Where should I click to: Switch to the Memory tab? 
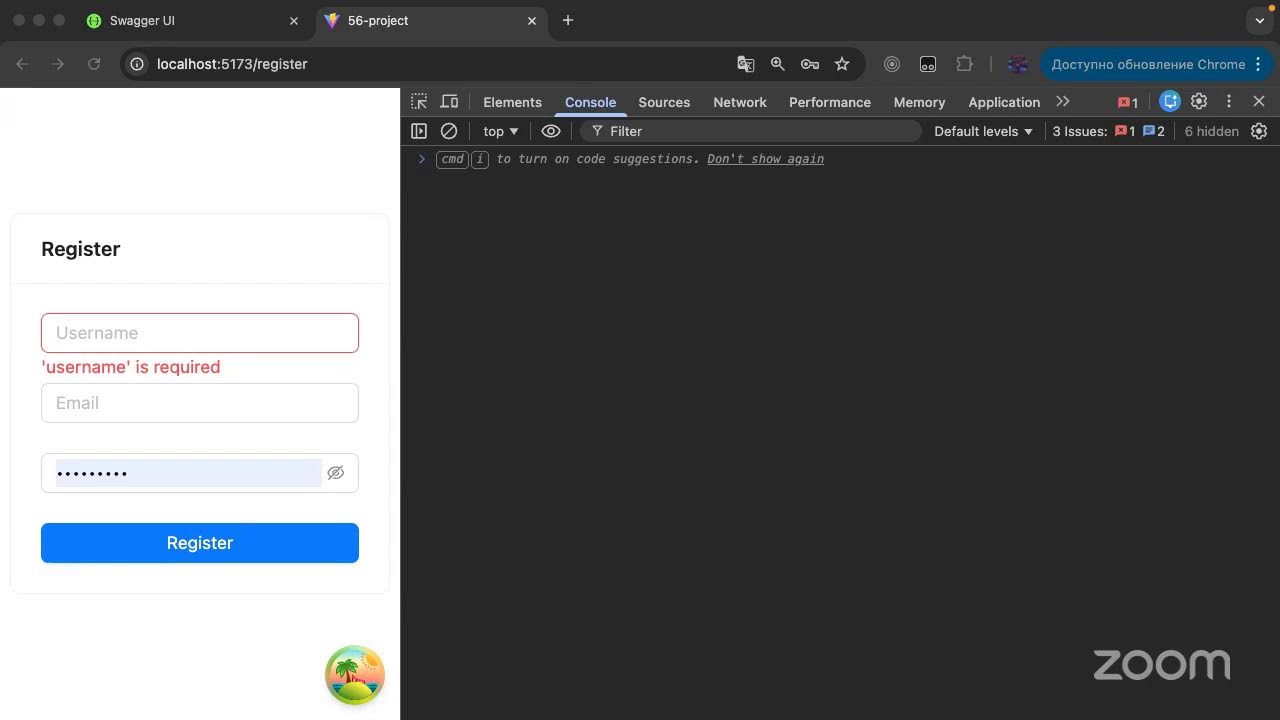click(919, 102)
